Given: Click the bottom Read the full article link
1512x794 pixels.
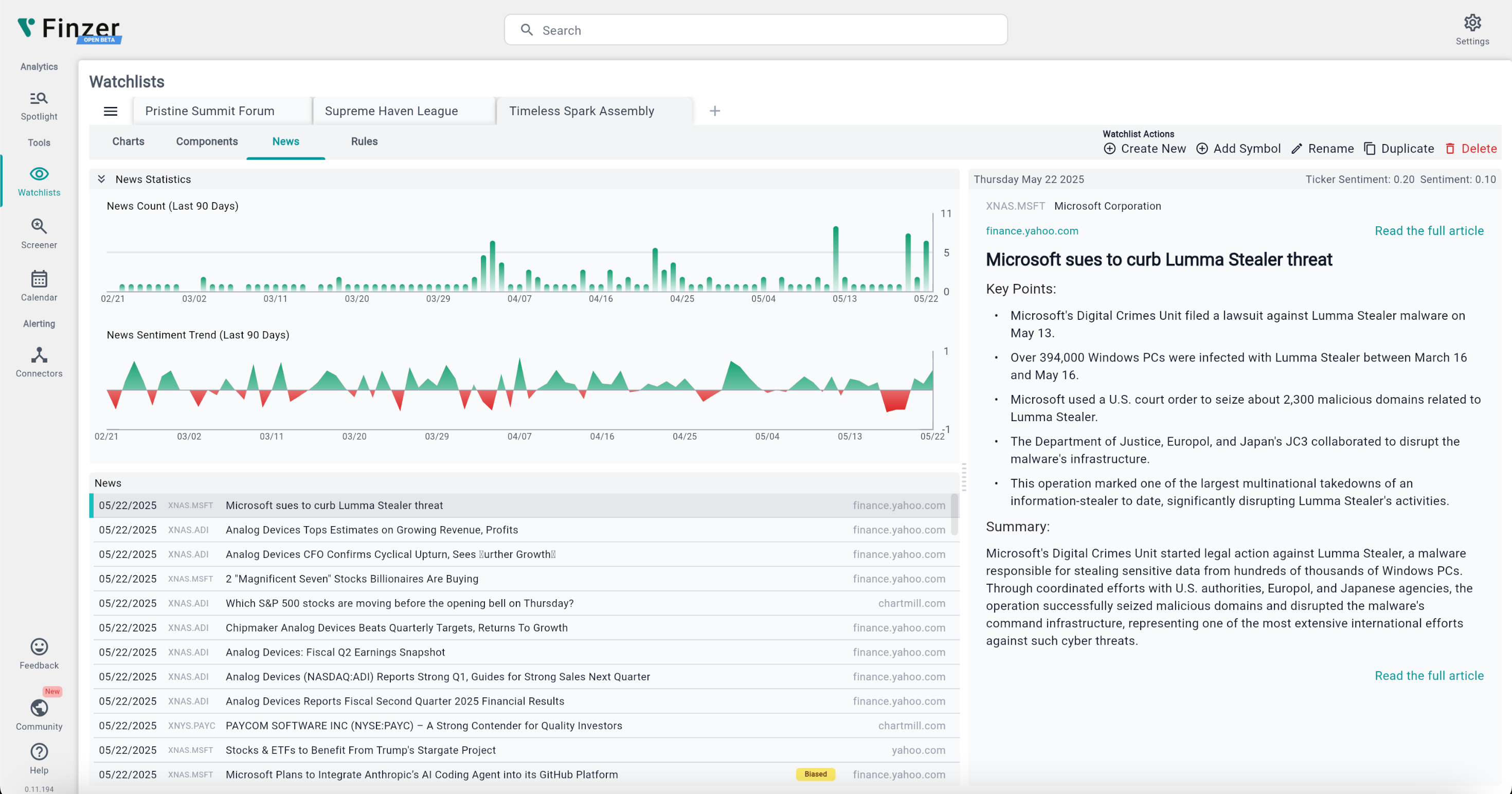Looking at the screenshot, I should [1429, 675].
